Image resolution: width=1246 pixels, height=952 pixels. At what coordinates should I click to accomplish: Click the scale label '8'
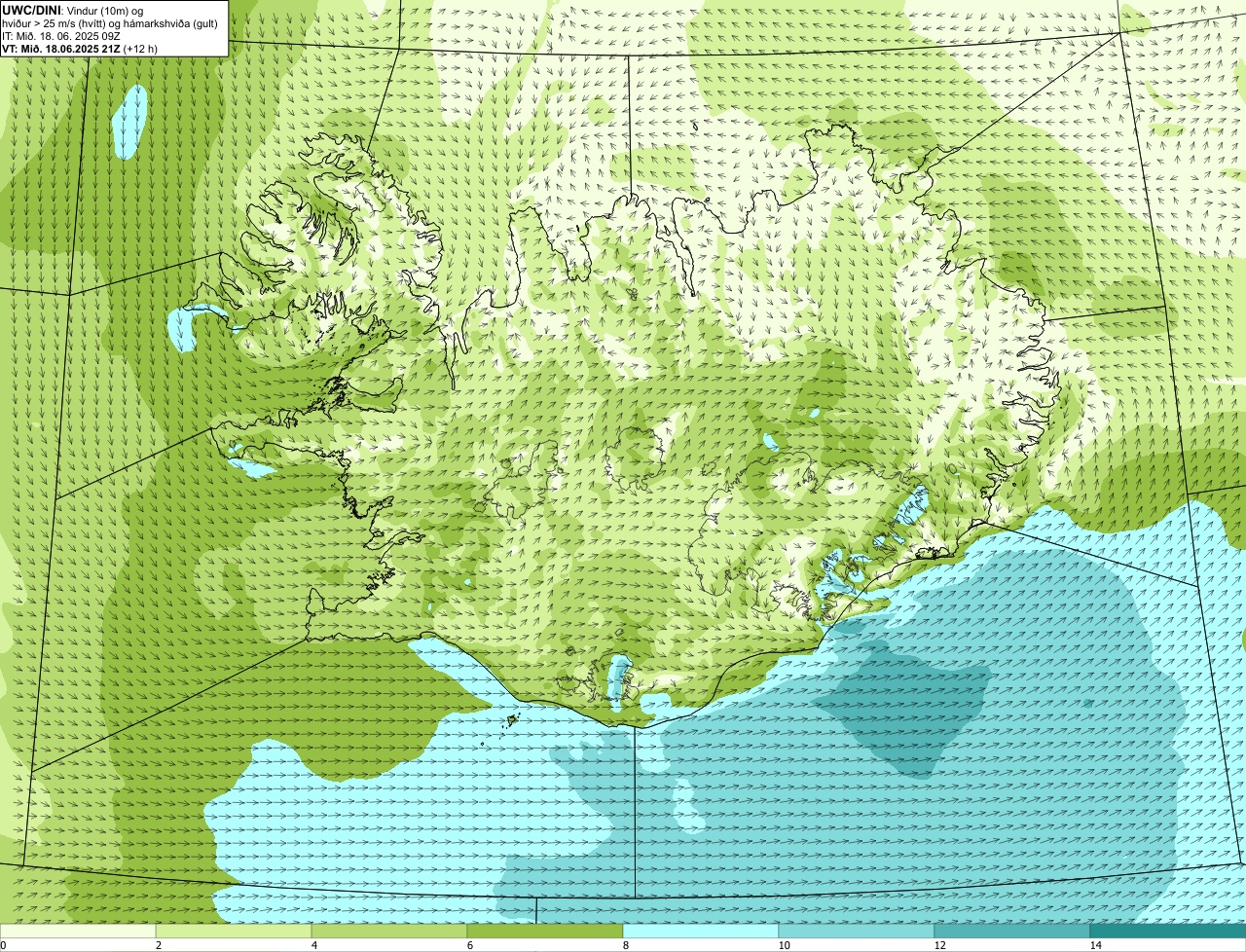coord(625,945)
